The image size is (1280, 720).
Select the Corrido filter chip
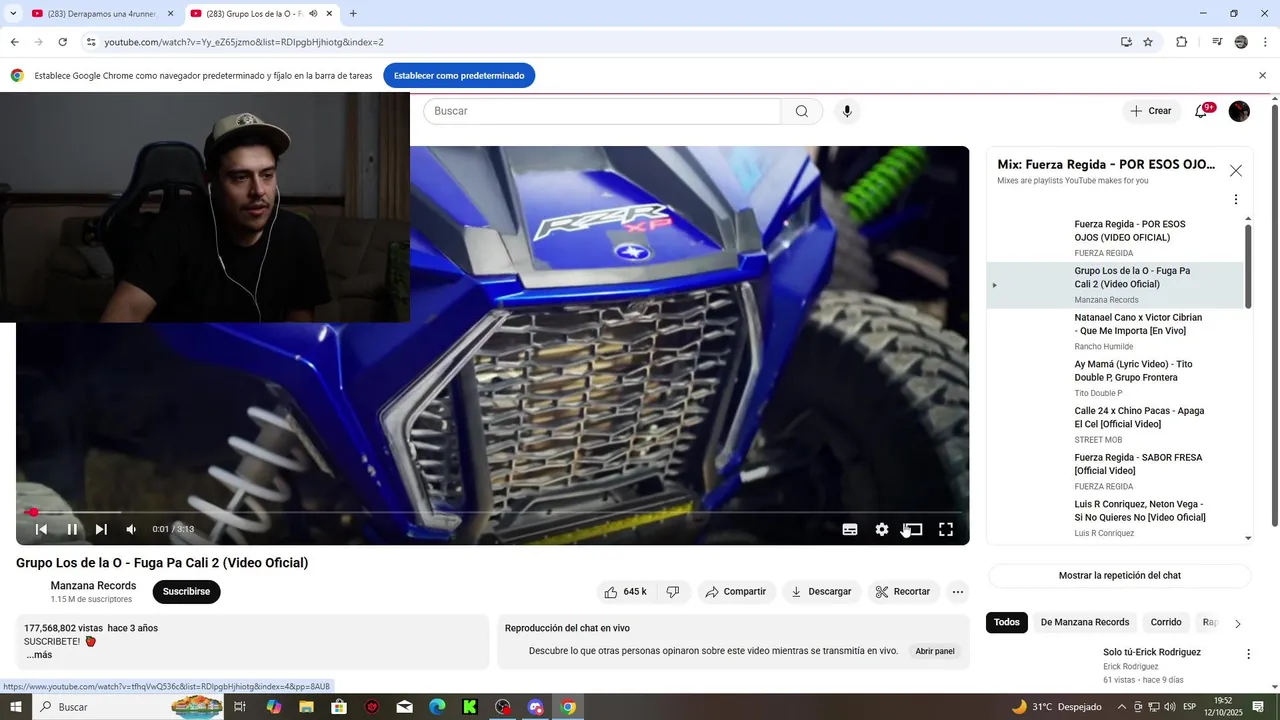(x=1166, y=622)
